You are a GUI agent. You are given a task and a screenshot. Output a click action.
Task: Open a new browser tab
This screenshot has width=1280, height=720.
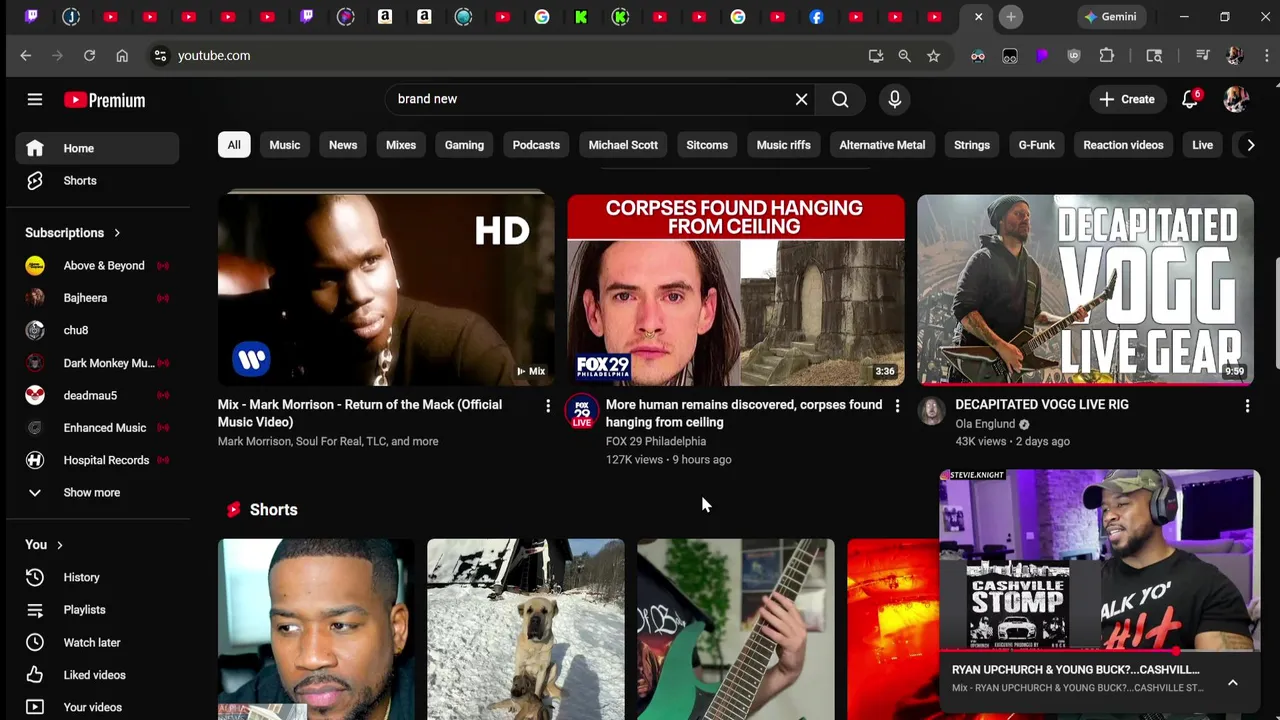[x=1011, y=17]
